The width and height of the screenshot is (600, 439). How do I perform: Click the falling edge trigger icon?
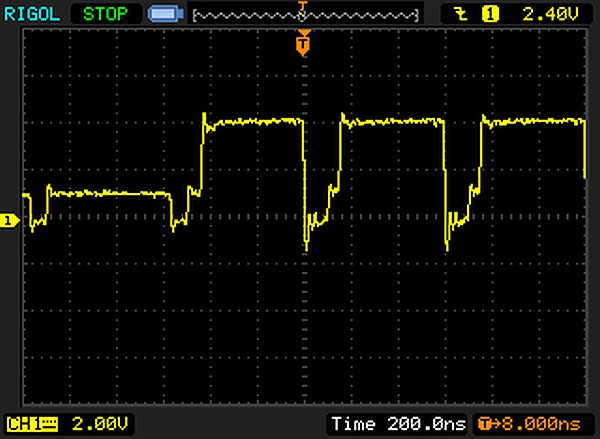[460, 14]
